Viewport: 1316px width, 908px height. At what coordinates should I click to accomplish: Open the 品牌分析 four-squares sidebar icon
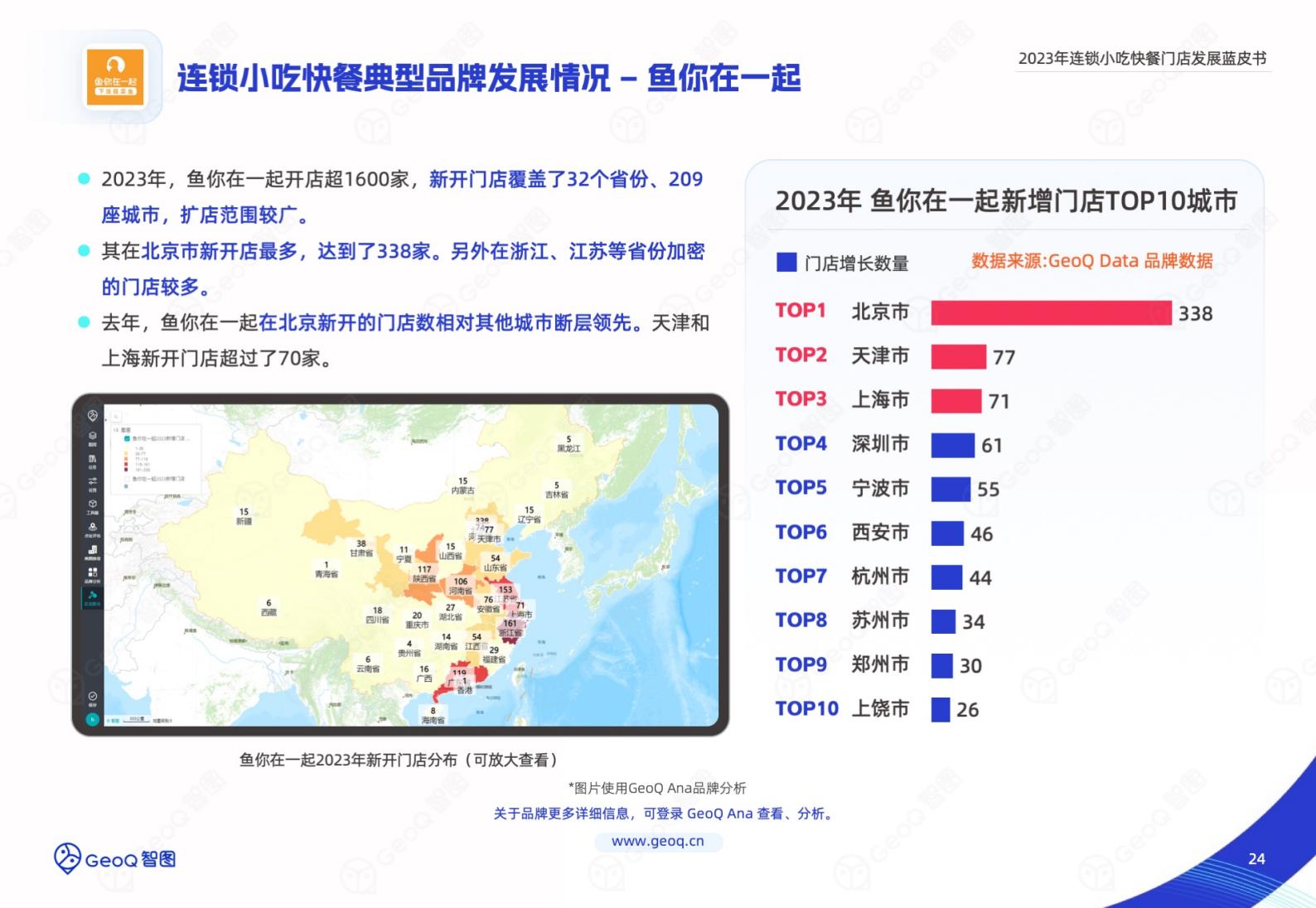pos(93,572)
